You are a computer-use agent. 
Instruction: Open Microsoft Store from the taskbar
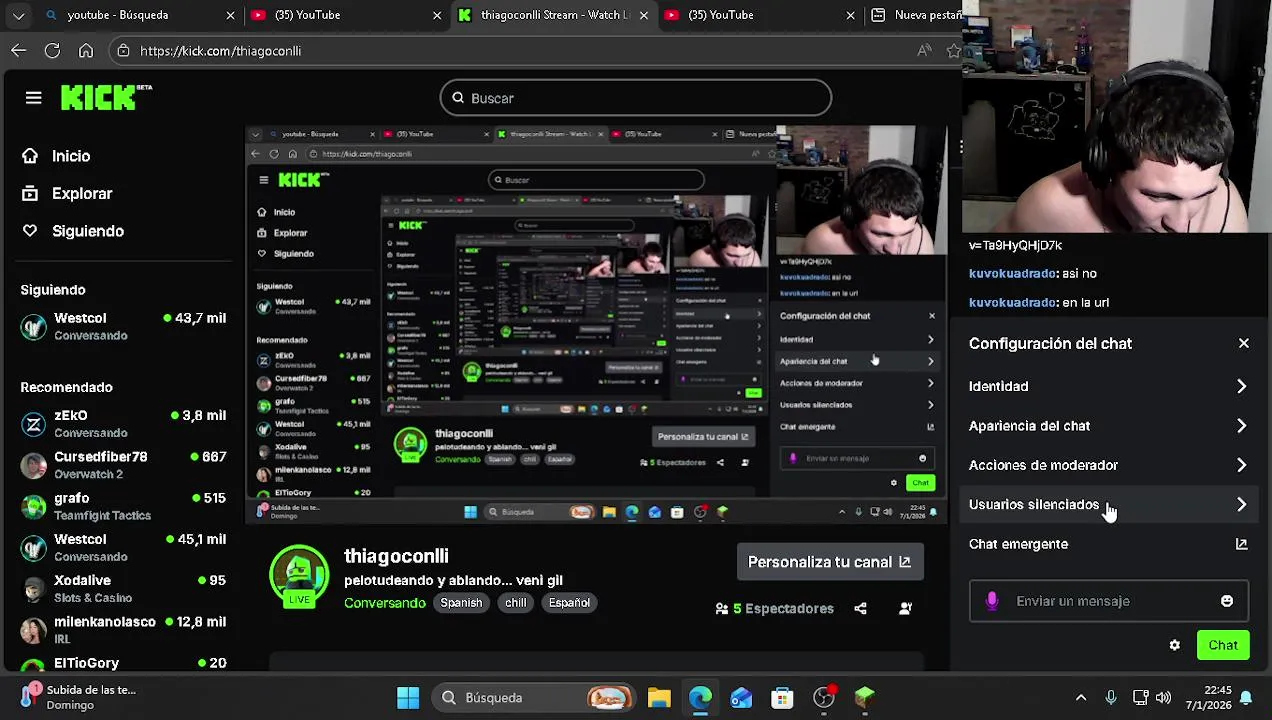tap(782, 697)
